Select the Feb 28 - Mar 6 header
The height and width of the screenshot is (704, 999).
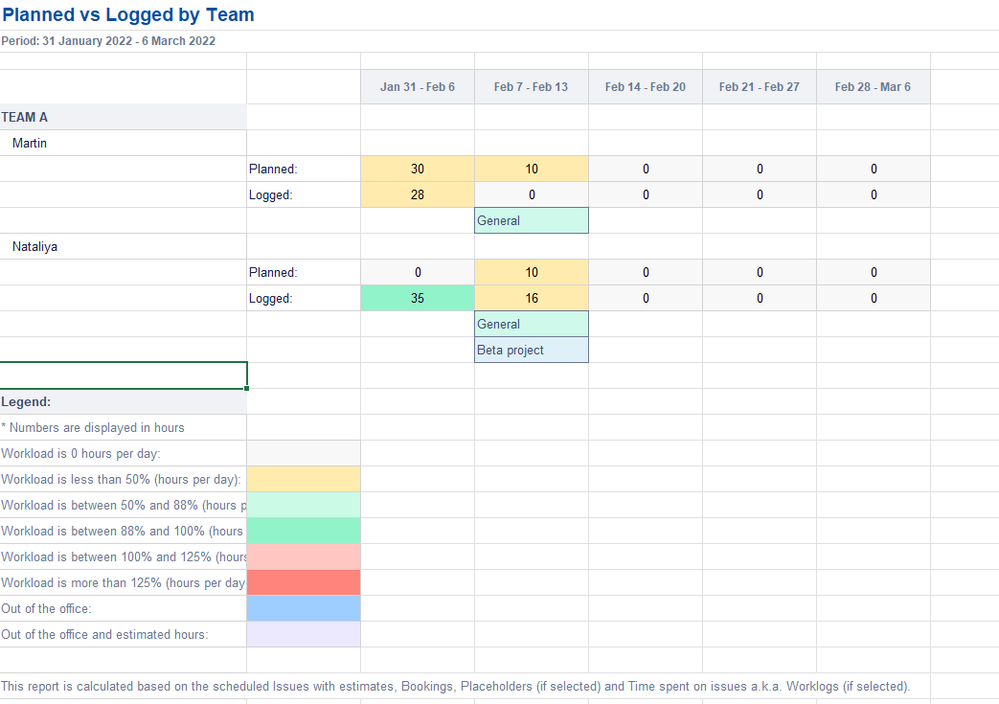(x=873, y=87)
